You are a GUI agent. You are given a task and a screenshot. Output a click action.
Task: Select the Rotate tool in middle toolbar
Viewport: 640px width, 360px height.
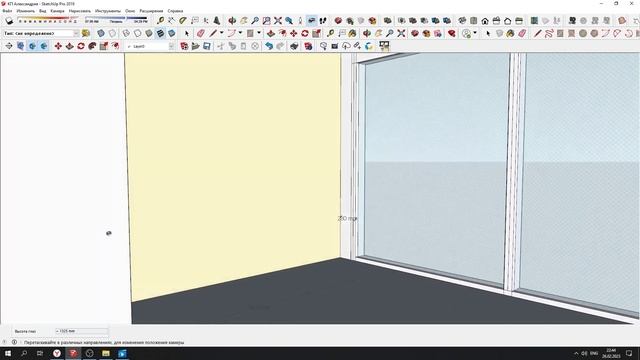[x=305, y=33]
